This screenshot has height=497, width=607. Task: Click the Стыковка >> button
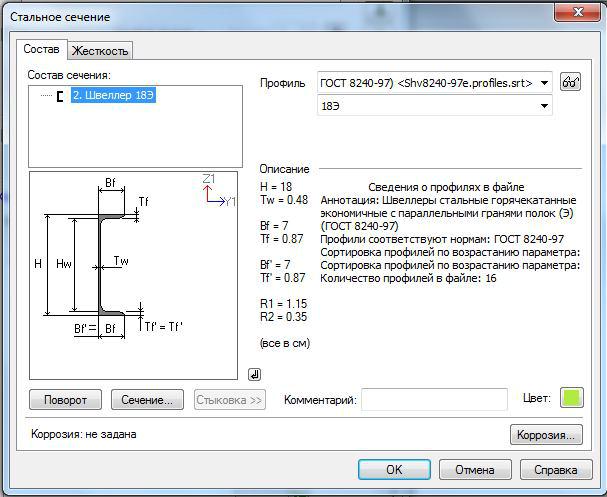pos(230,399)
